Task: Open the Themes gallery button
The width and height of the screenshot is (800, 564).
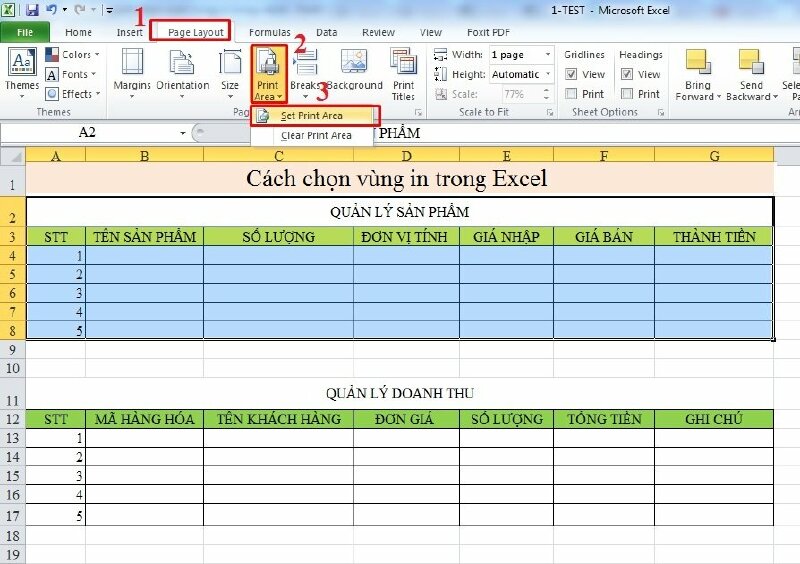Action: click(x=22, y=73)
